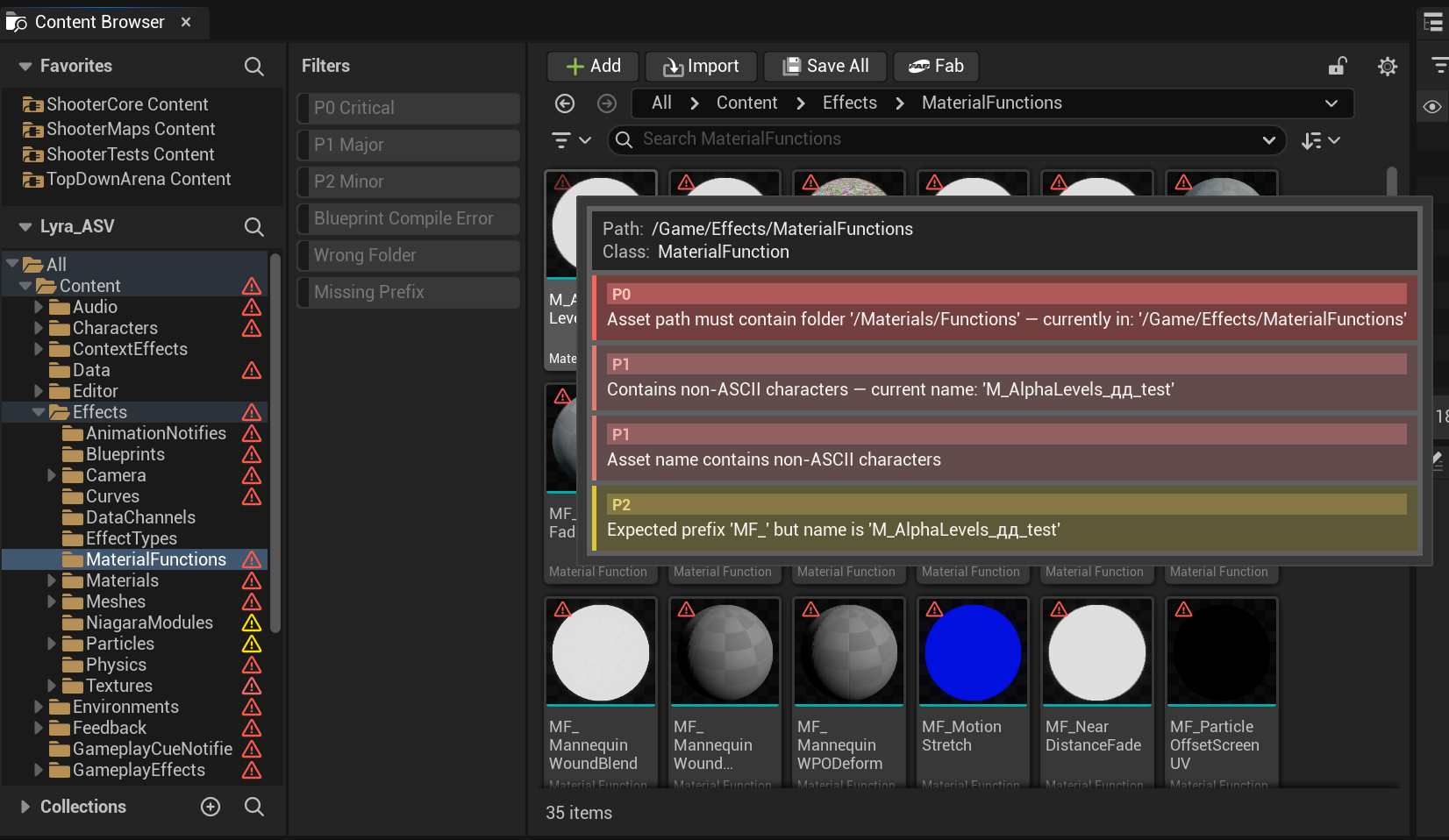
Task: Search the Lyra_ASV tree with magnifier icon
Action: pyautogui.click(x=253, y=227)
